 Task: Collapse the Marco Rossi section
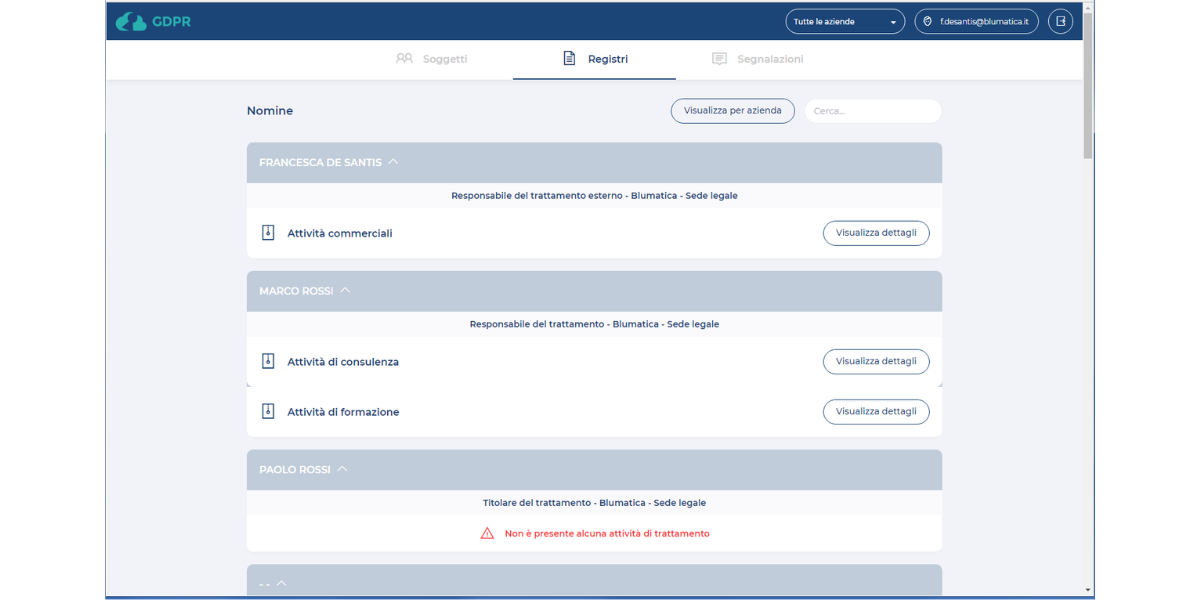click(x=345, y=291)
